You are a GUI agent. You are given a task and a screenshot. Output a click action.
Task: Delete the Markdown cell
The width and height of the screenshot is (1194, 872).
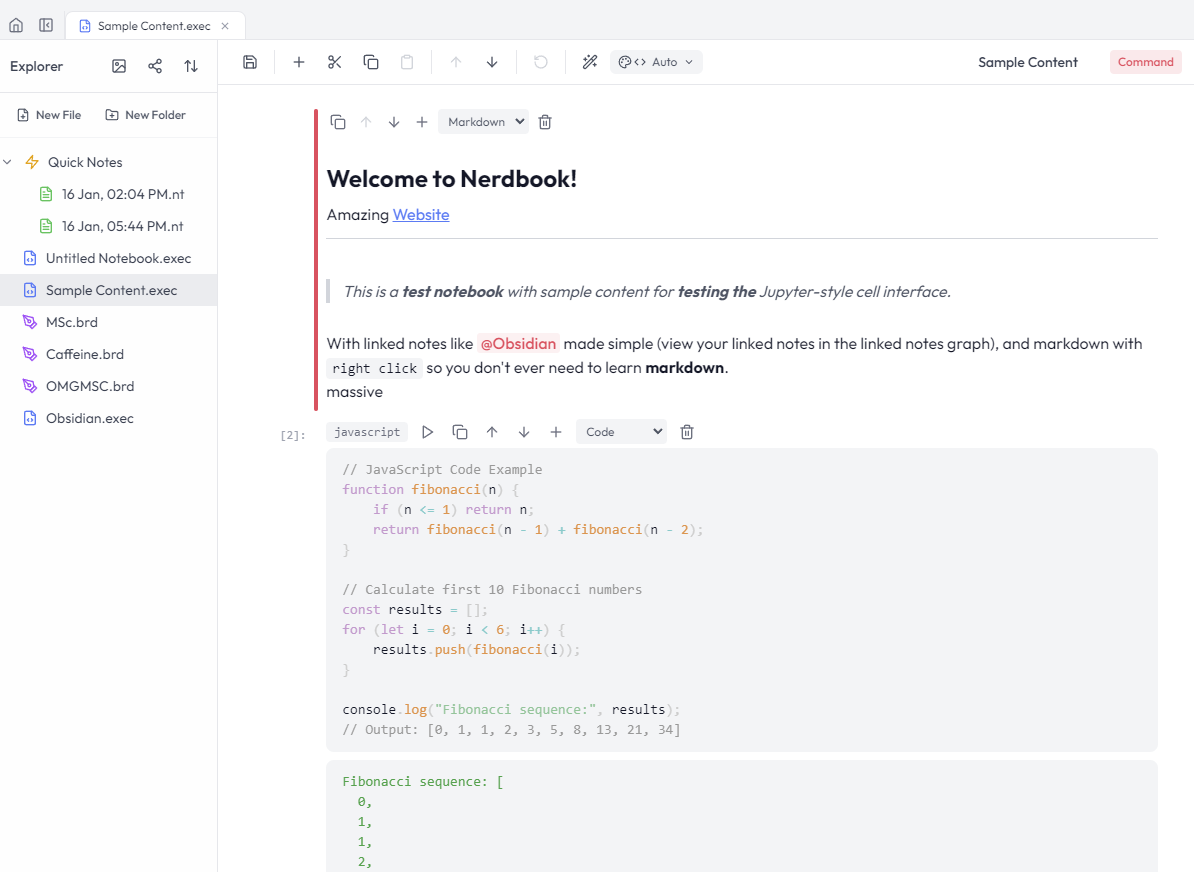(545, 122)
